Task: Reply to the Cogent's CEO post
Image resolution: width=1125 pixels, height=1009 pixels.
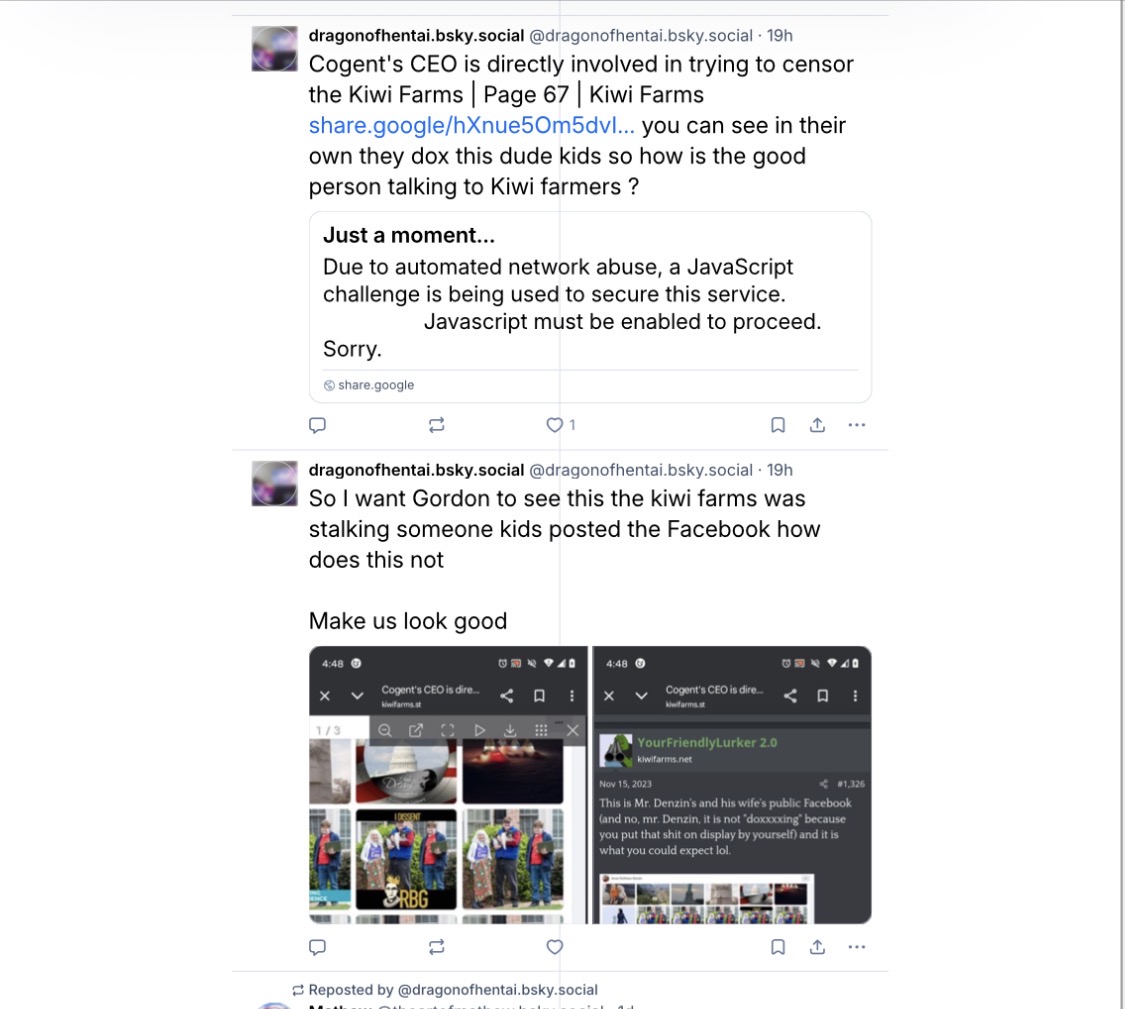Action: pos(317,425)
